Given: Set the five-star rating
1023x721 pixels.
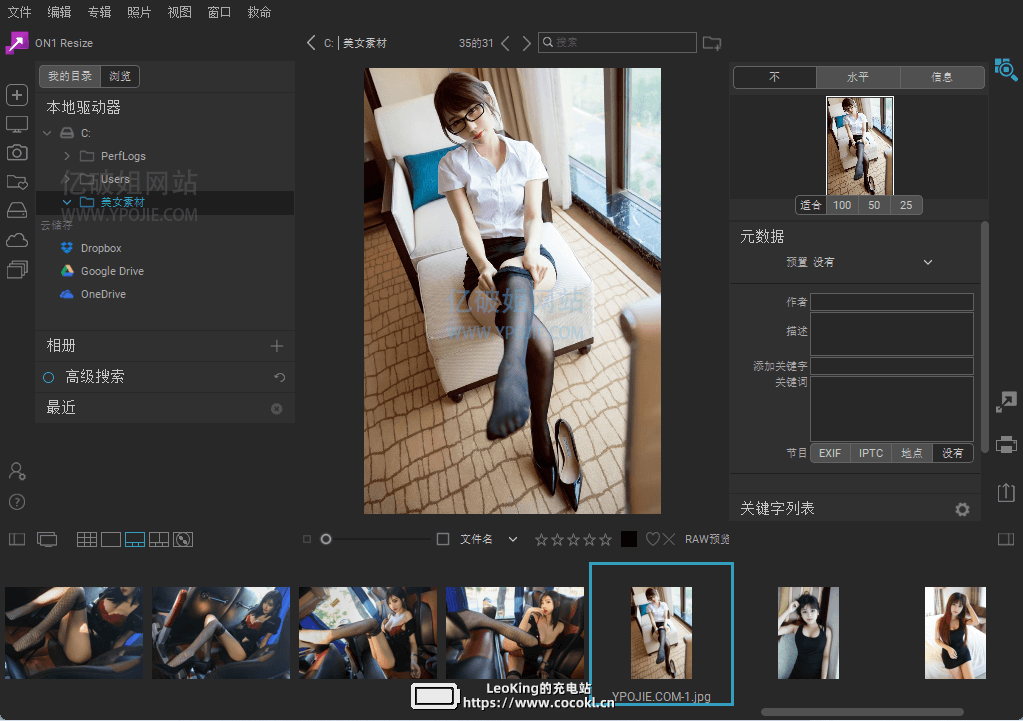Looking at the screenshot, I should point(605,540).
